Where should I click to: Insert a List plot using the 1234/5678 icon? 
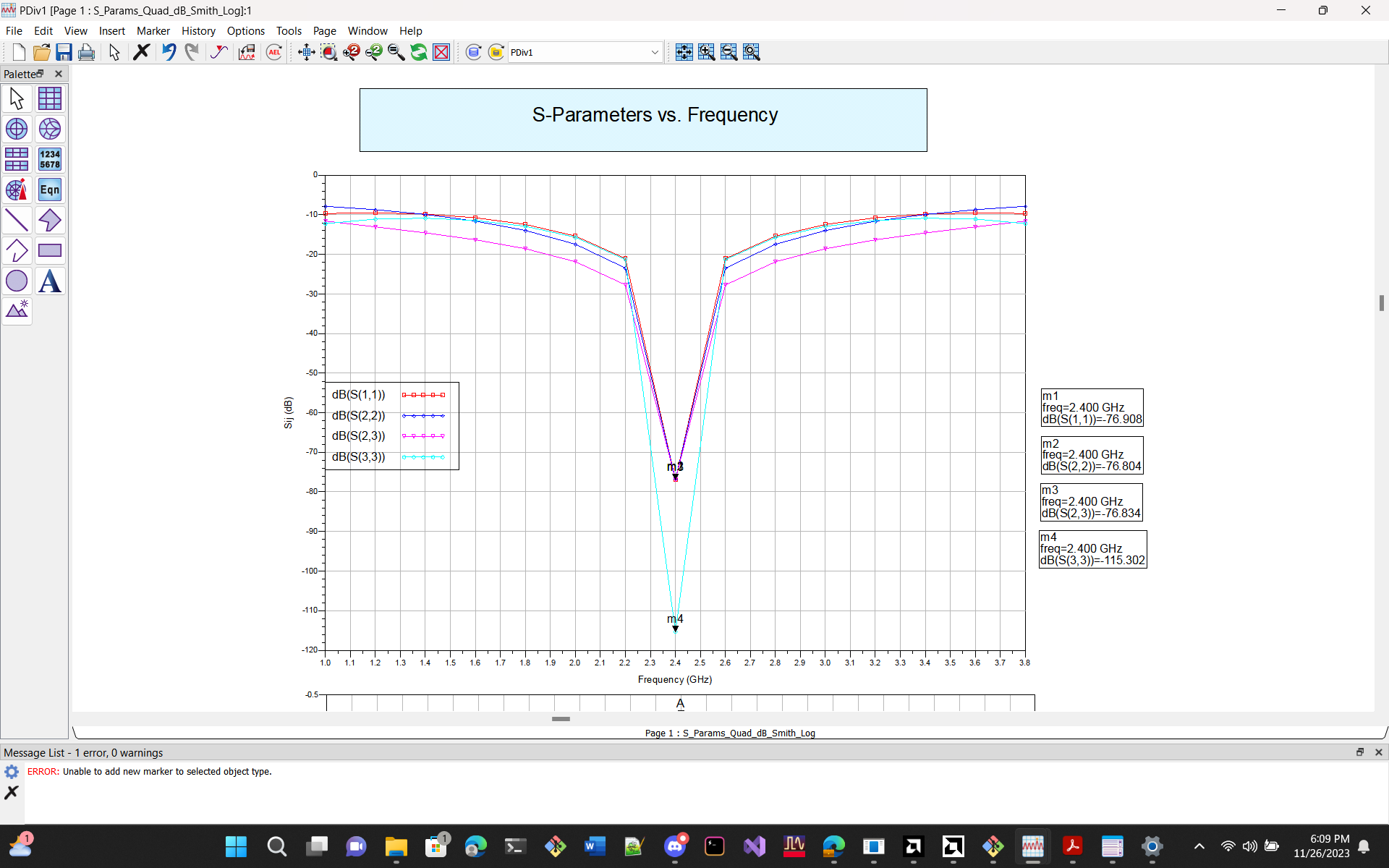click(x=49, y=159)
